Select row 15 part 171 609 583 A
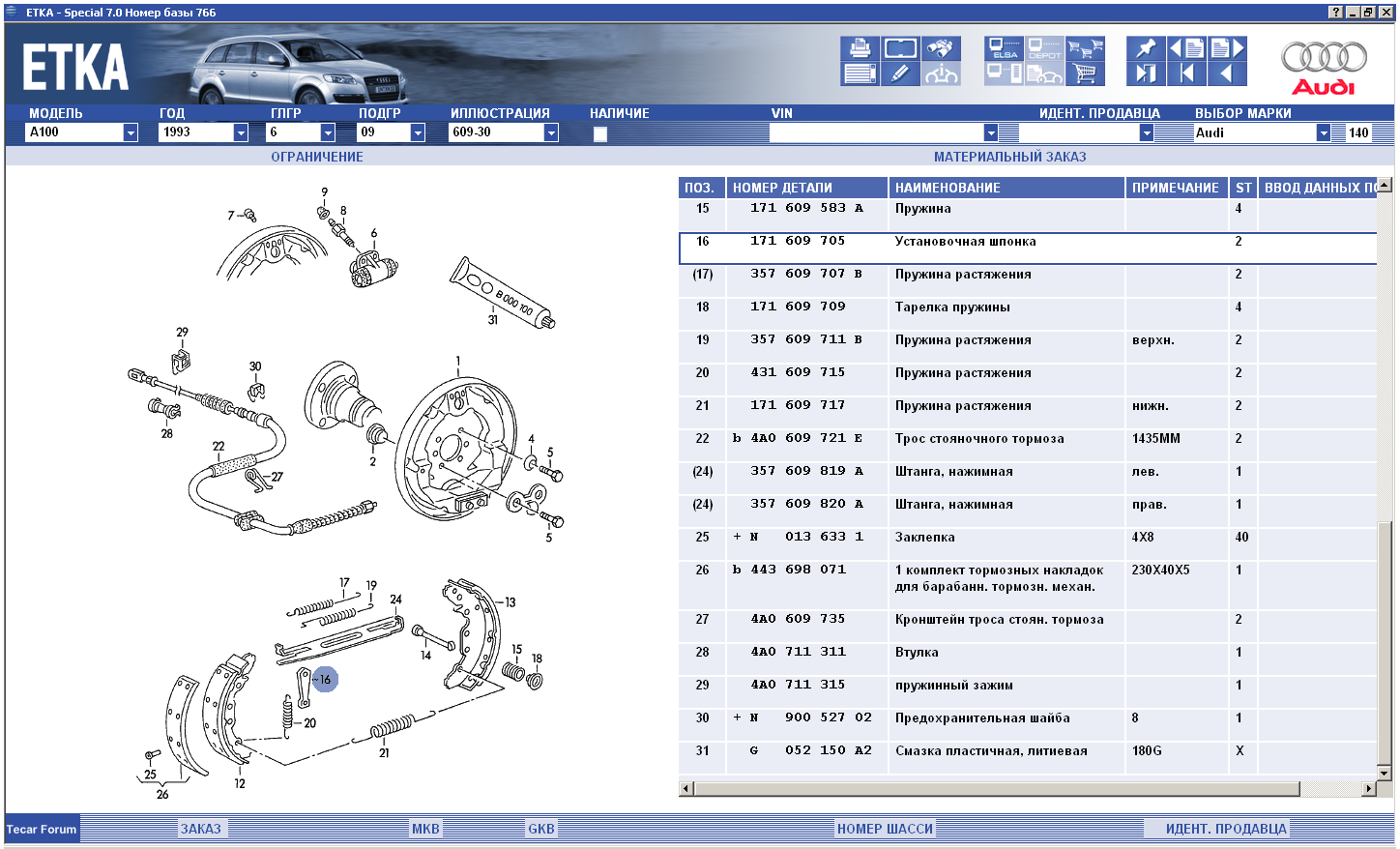Image resolution: width=1400 pixels, height=849 pixels. tap(1028, 215)
